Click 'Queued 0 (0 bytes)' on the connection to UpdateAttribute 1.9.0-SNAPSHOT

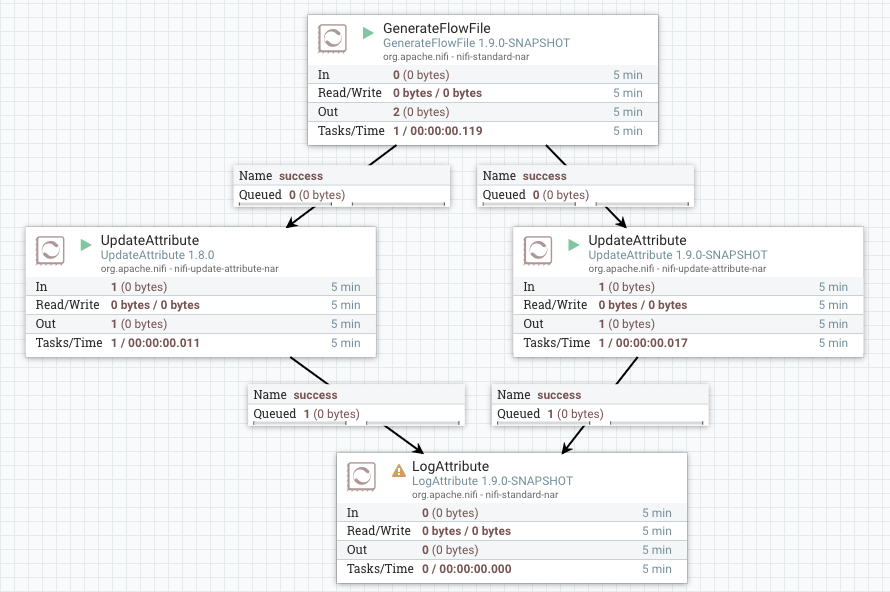tap(536, 195)
